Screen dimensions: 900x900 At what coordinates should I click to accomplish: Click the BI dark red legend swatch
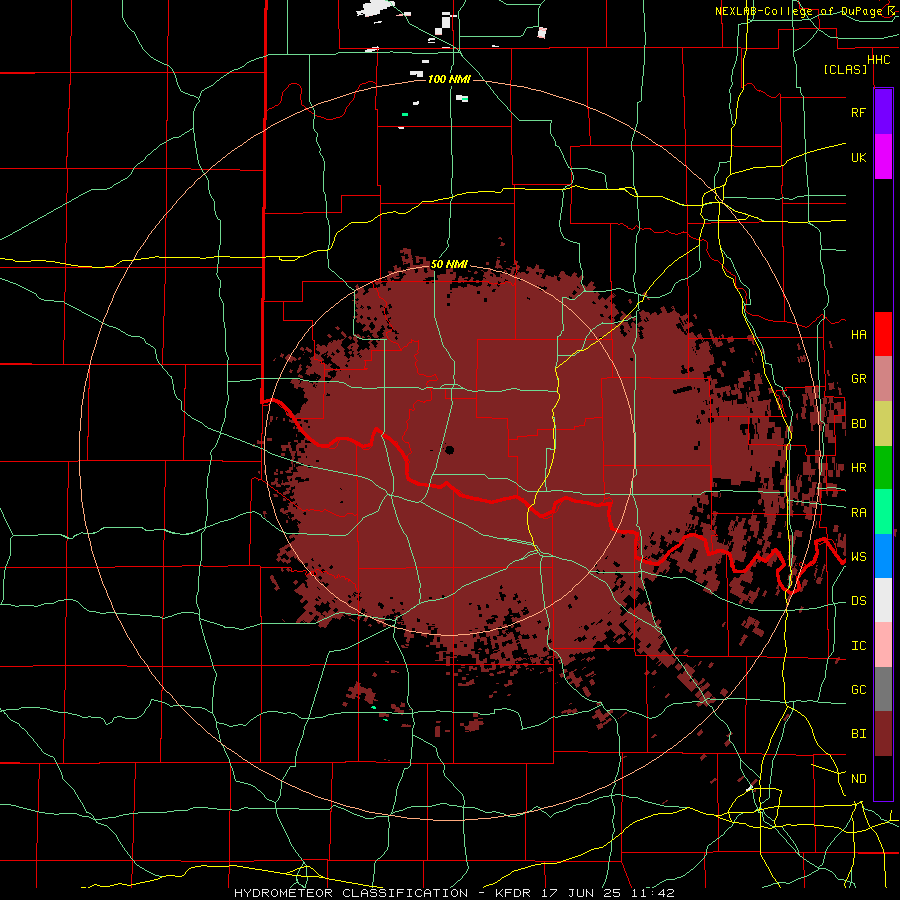click(x=883, y=734)
